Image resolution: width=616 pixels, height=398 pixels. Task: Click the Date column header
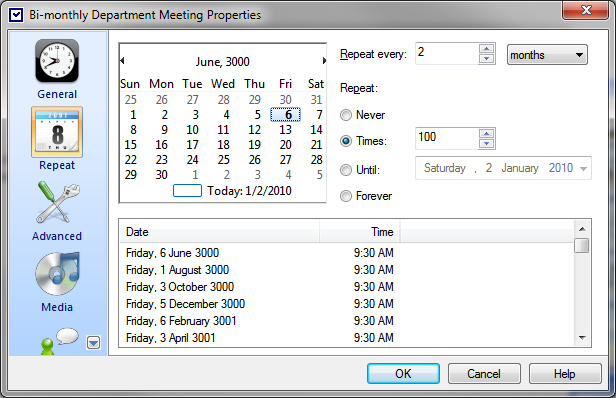pos(219,232)
